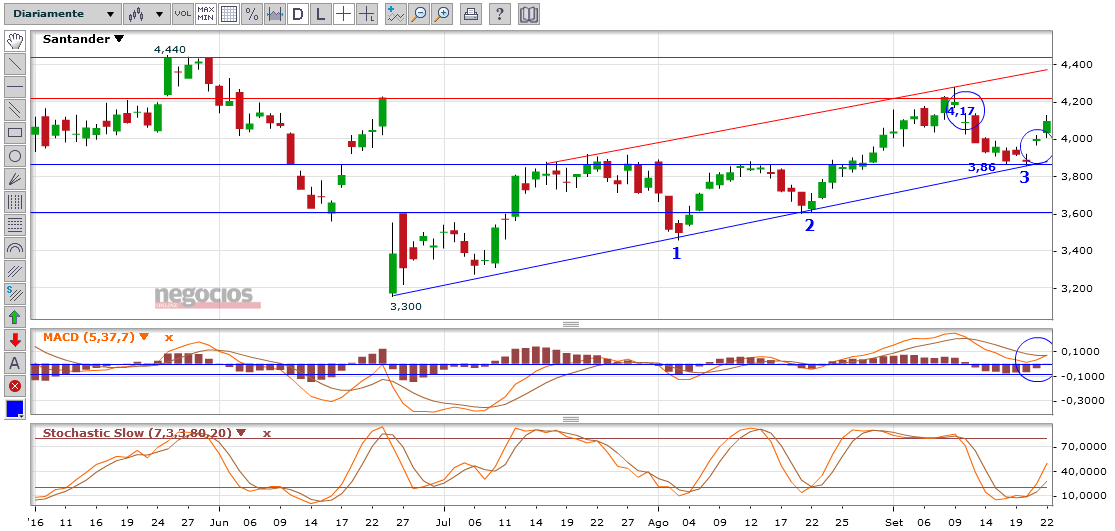Select the hand pan tool
The image size is (1115, 531).
pos(15,41)
